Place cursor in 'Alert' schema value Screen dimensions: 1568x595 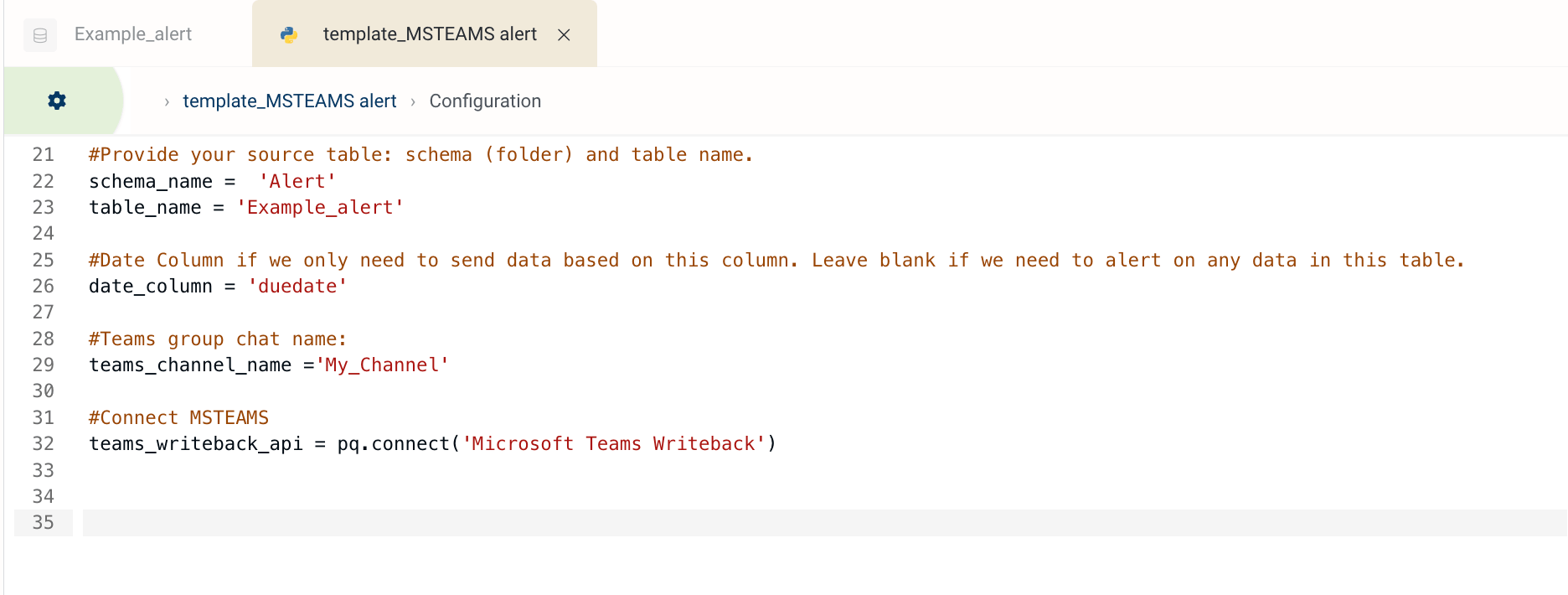pos(297,181)
